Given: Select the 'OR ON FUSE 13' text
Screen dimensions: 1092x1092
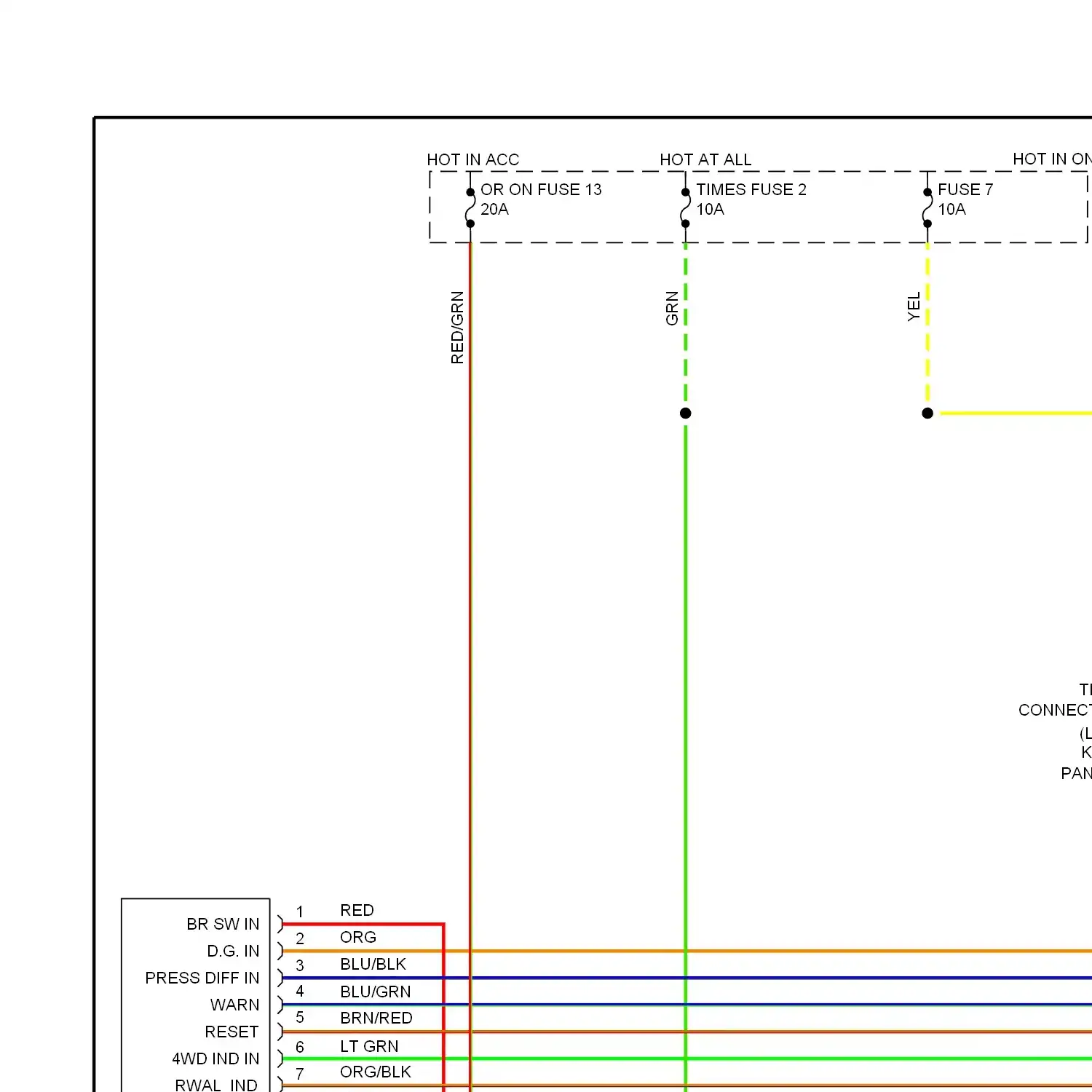Looking at the screenshot, I should point(541,189).
